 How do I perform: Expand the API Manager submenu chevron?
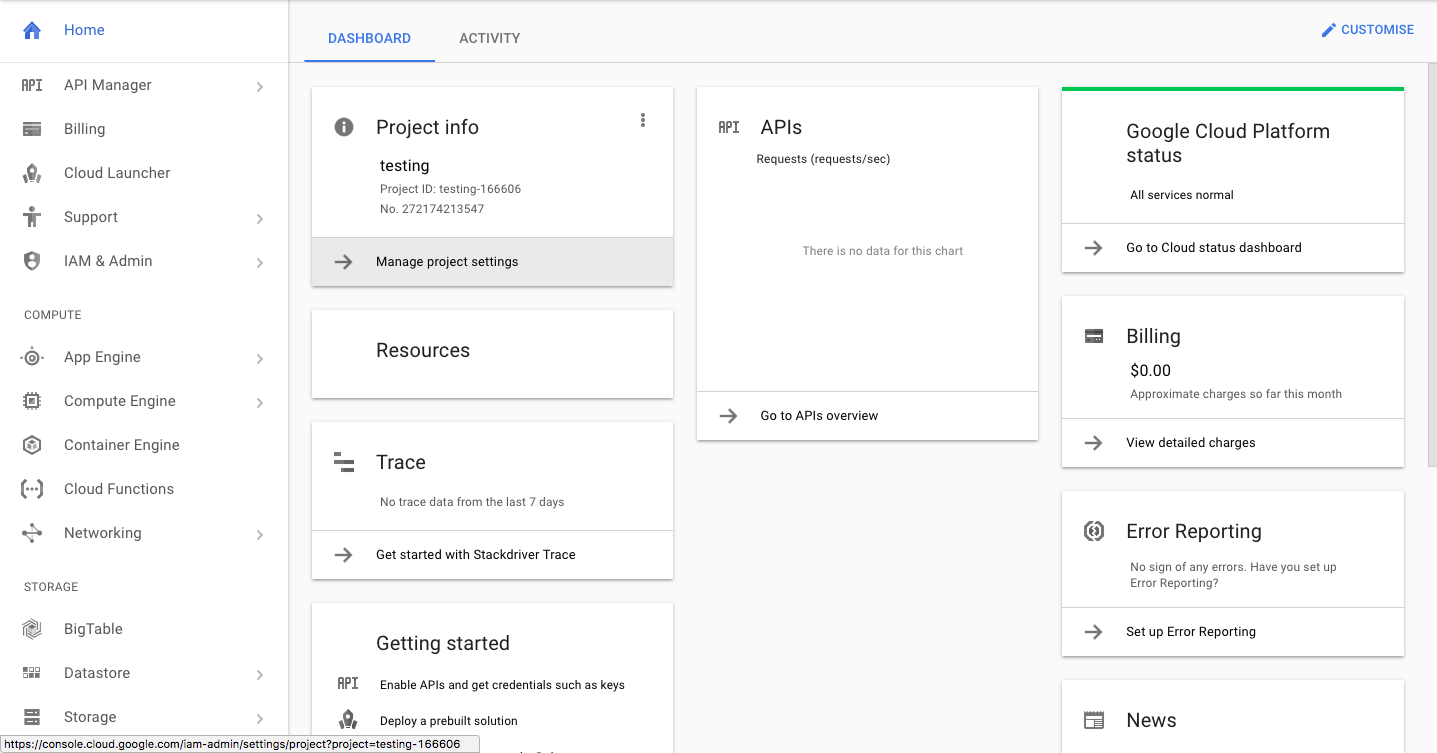pos(260,87)
